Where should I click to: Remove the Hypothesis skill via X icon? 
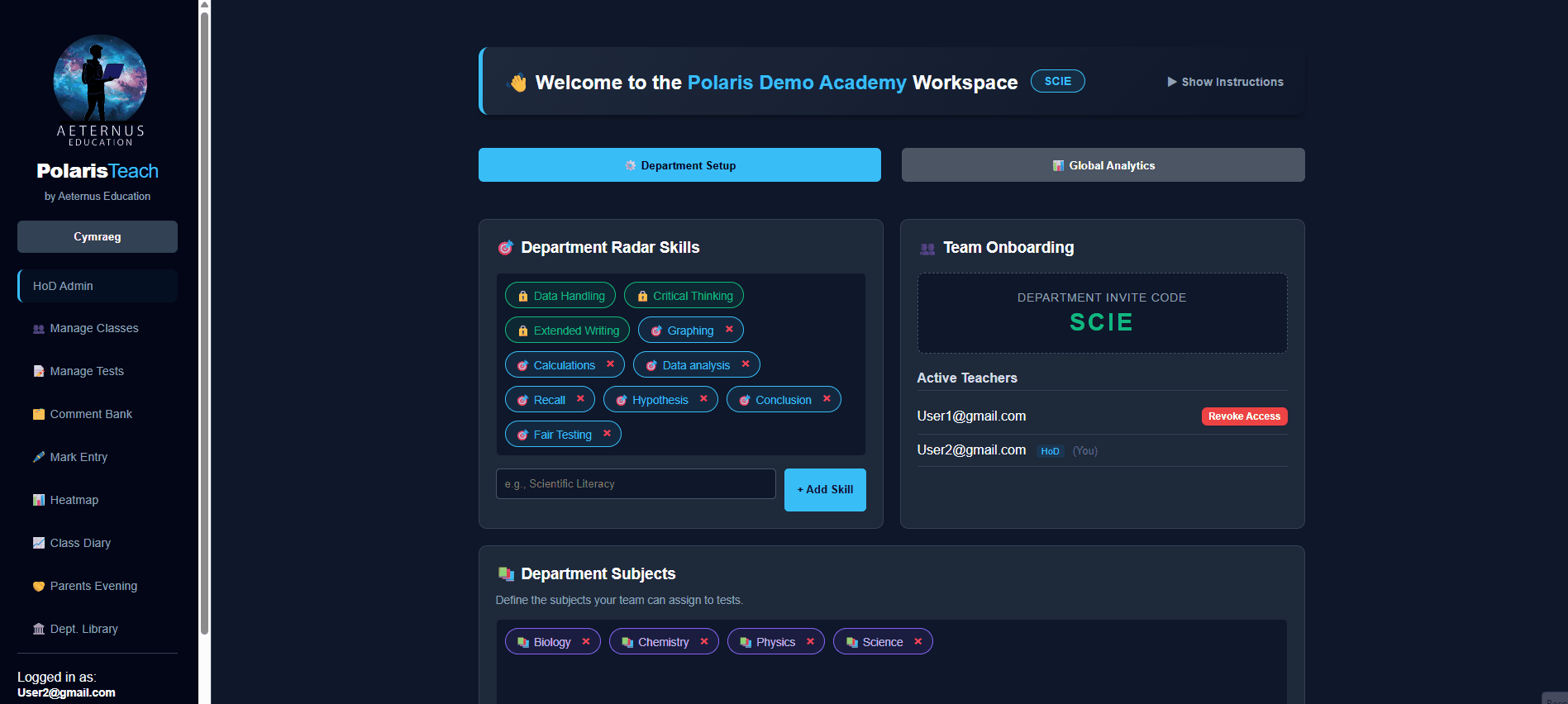[703, 399]
